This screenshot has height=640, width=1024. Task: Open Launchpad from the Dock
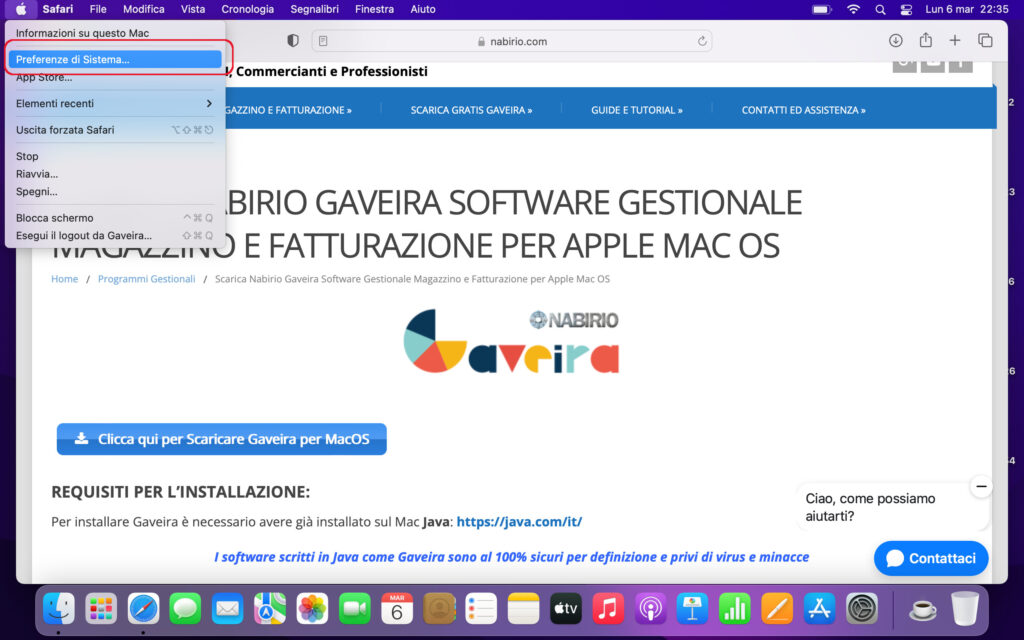point(101,609)
